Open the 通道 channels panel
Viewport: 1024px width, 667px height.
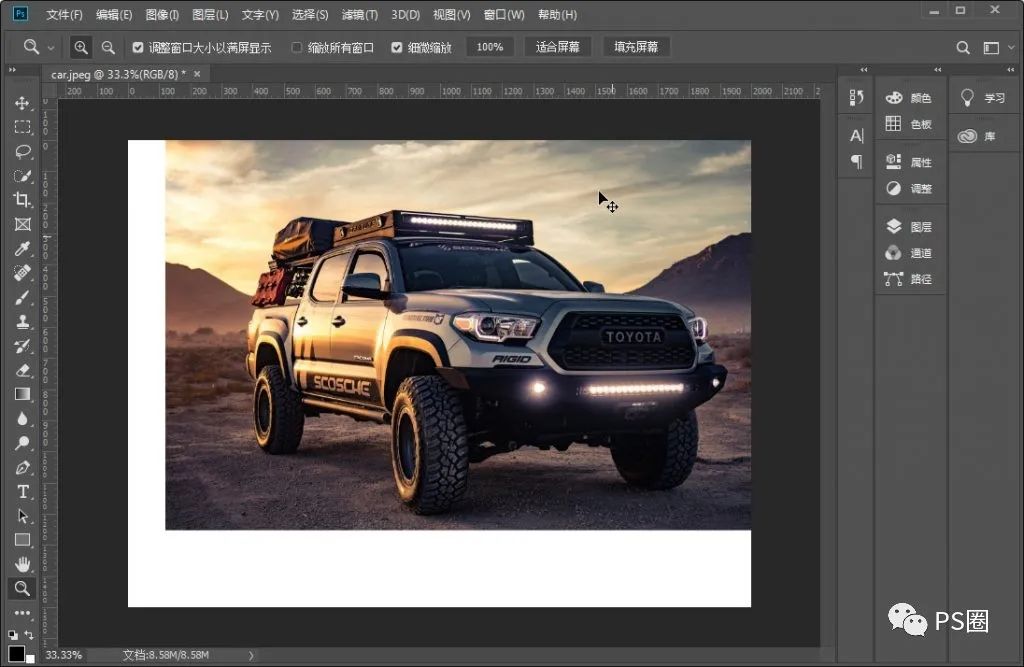pyautogui.click(x=909, y=253)
